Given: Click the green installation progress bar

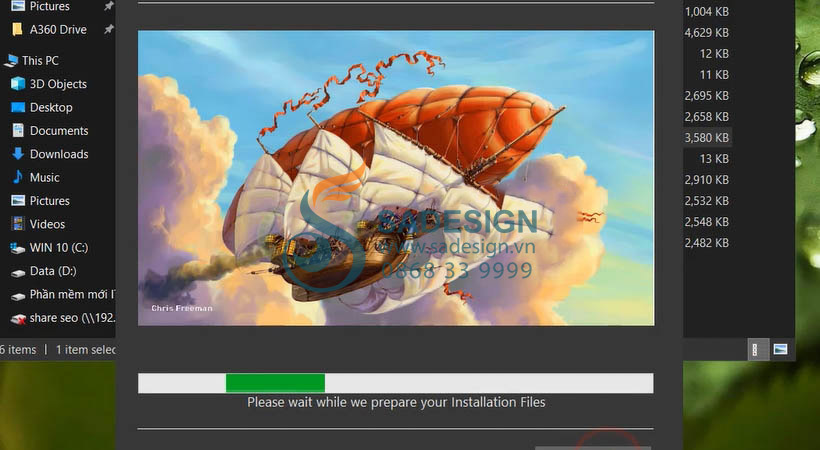Looking at the screenshot, I should click(275, 383).
